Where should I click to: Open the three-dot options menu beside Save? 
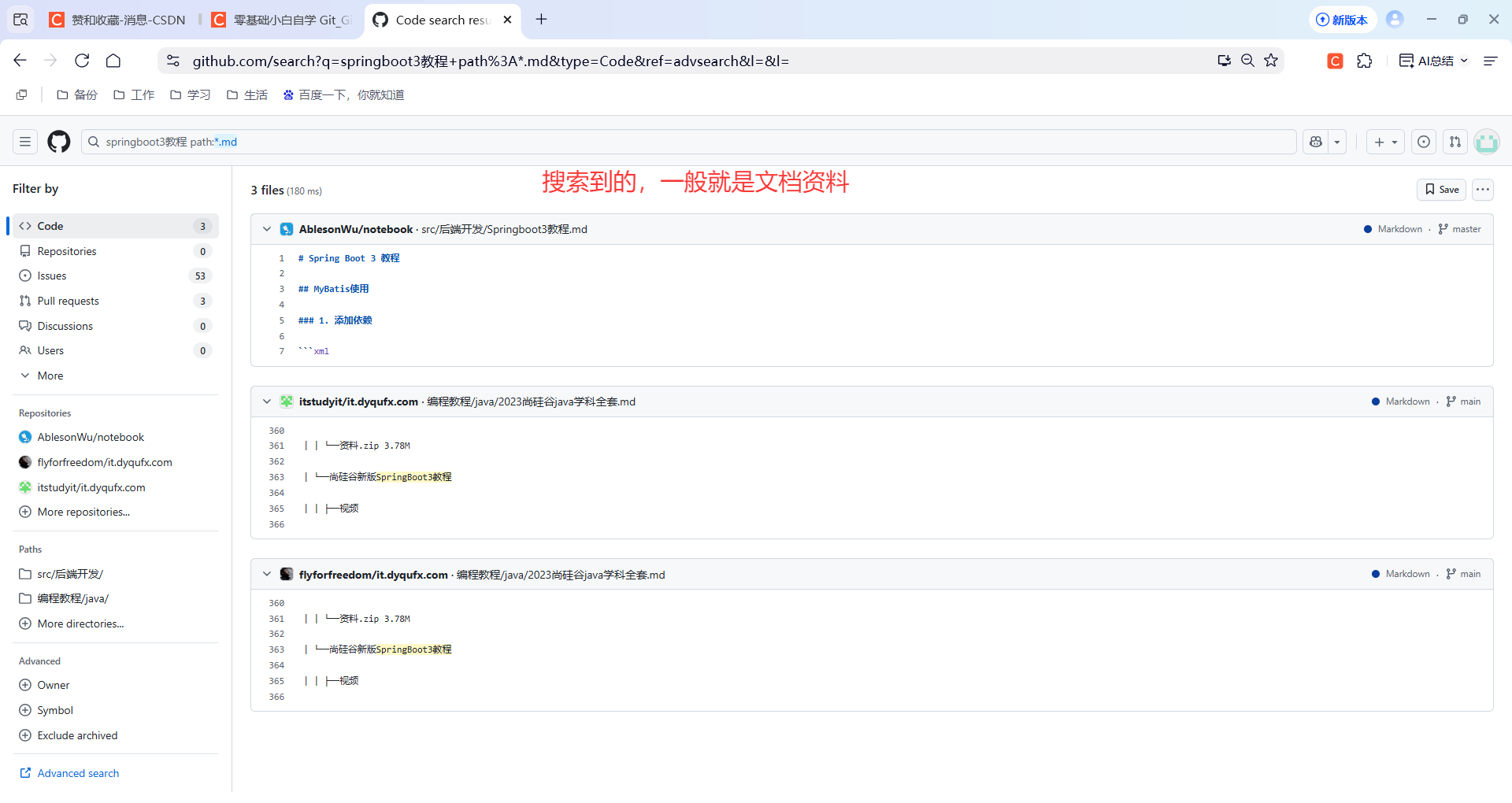(x=1483, y=190)
